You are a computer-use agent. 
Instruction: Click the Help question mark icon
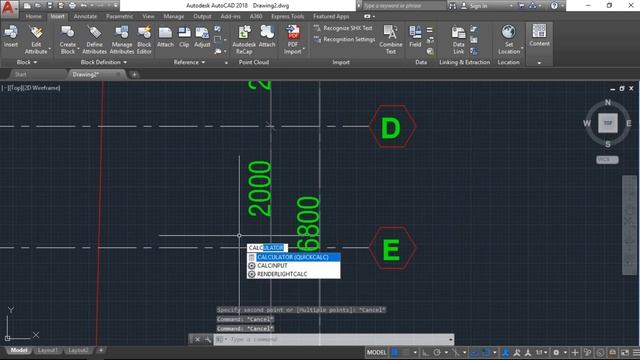point(554,6)
